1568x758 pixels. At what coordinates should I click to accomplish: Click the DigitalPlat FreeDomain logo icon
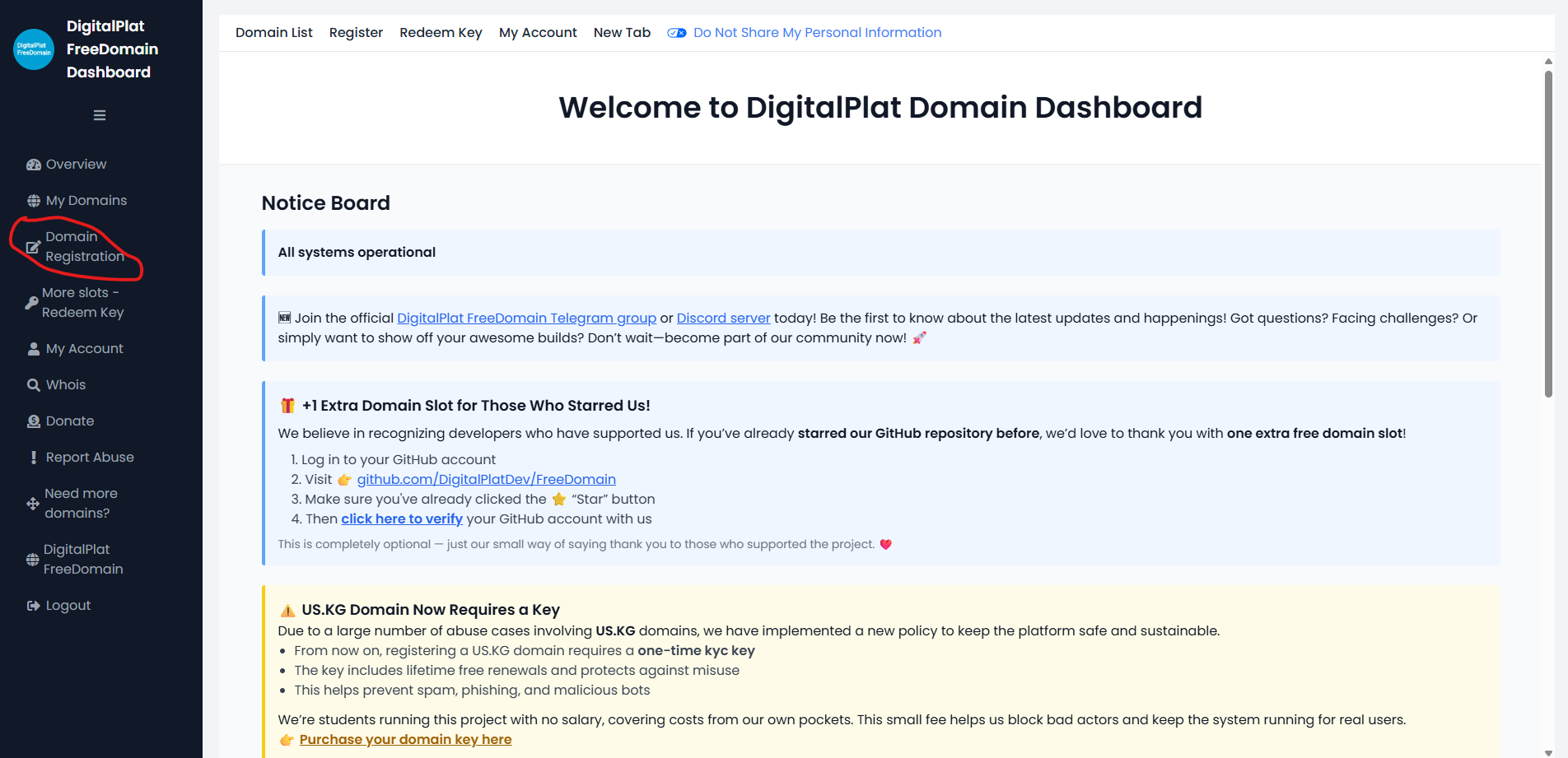tap(34, 49)
